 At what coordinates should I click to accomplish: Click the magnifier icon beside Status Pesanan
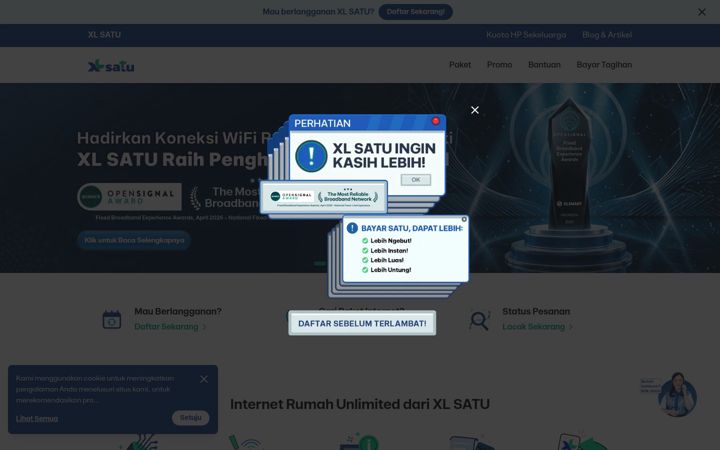tap(479, 320)
